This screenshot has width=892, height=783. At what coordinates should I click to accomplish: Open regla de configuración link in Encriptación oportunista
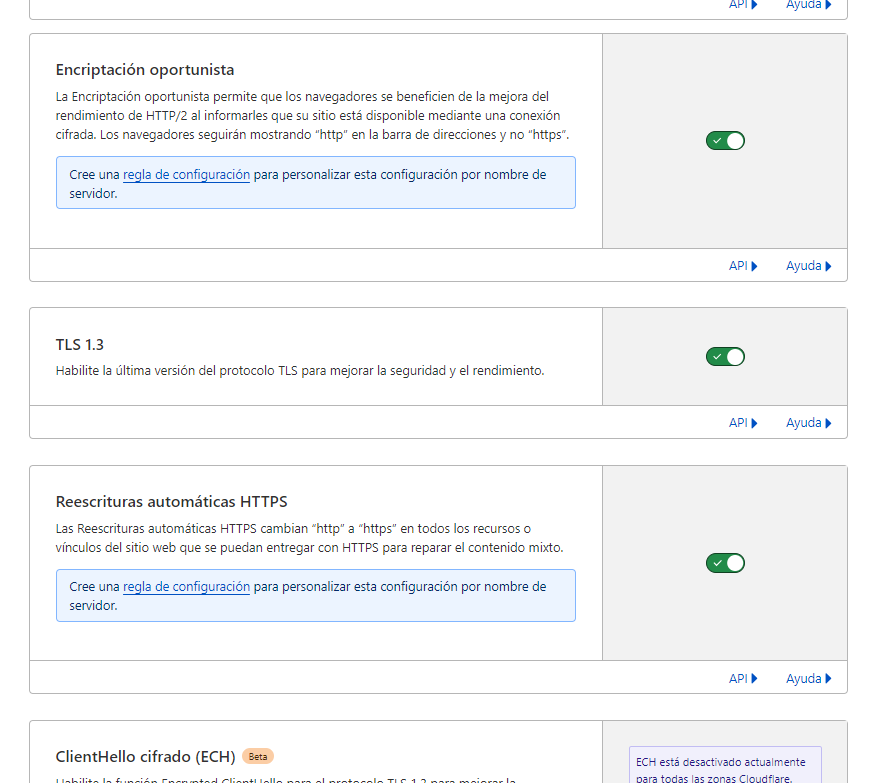coord(186,175)
